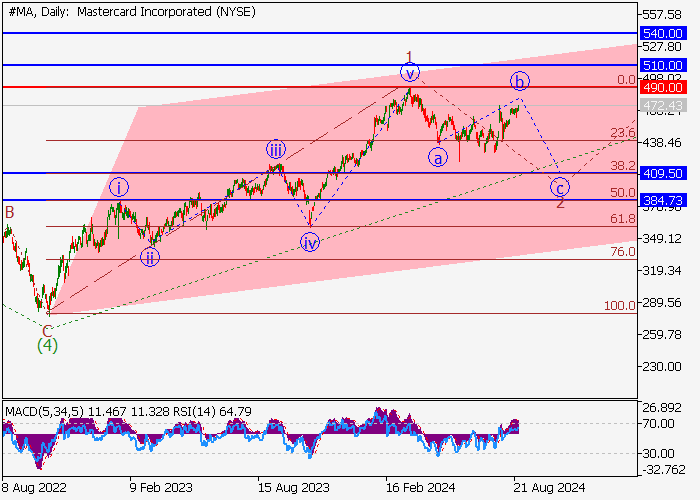The image size is (700, 500).
Task: Select the brown wave 1 label at the peak
Action: (x=409, y=57)
